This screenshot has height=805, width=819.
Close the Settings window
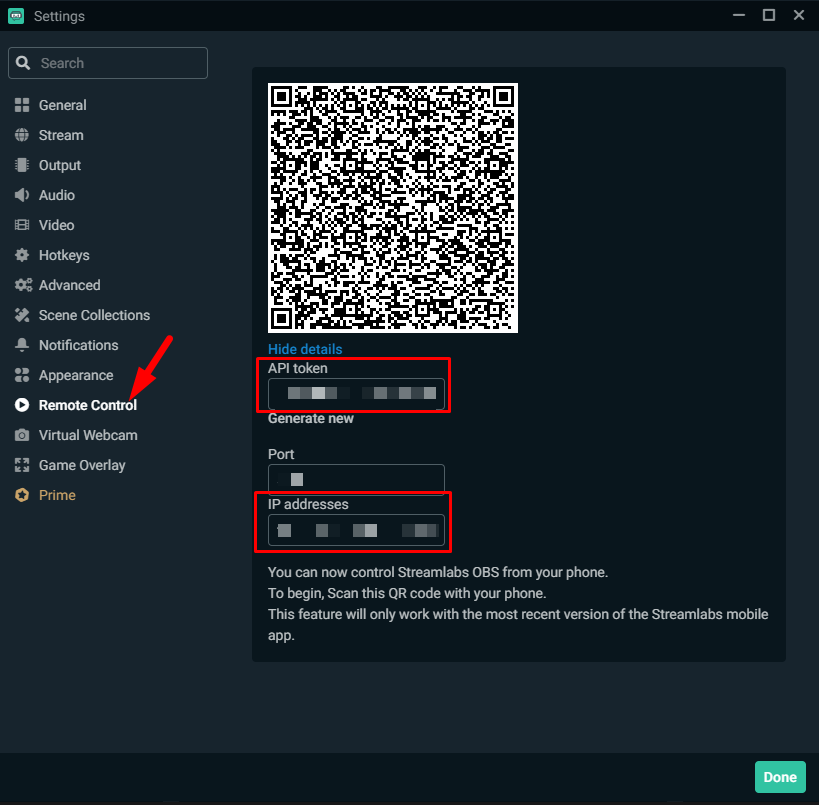[x=799, y=16]
